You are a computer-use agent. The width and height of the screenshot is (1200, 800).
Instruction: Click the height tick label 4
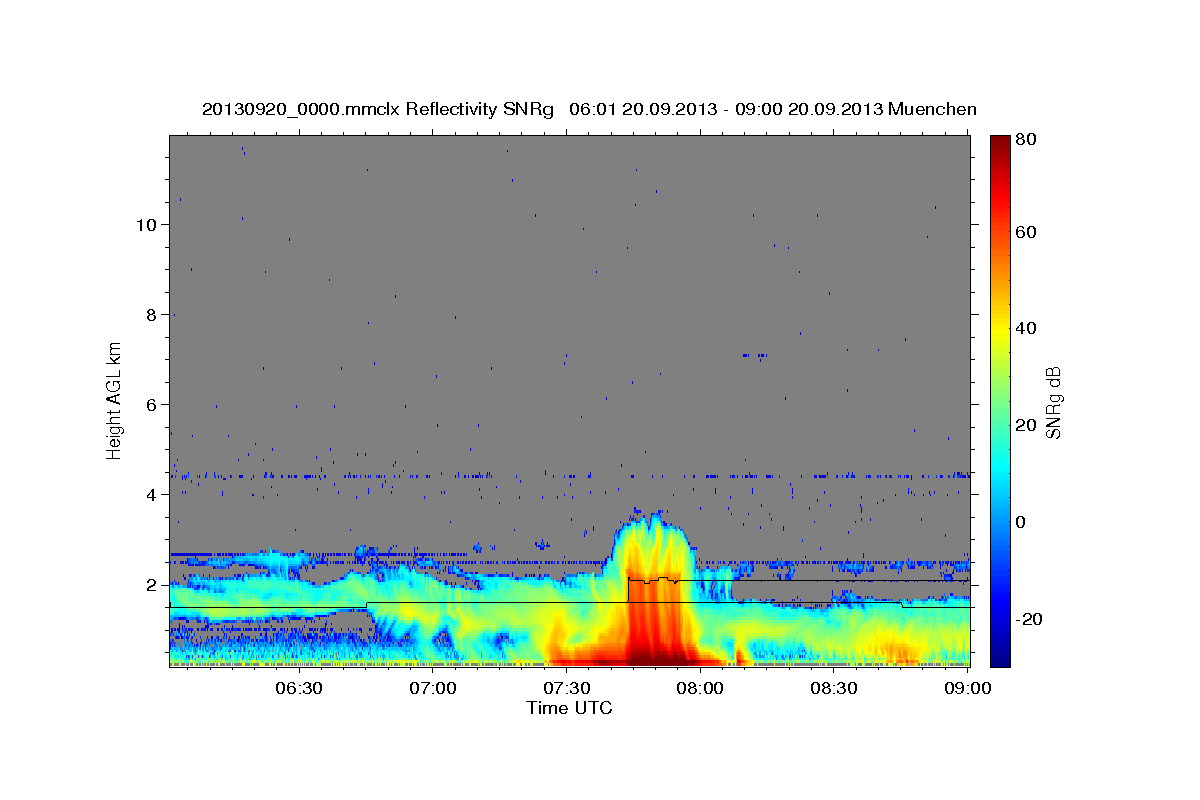(152, 495)
